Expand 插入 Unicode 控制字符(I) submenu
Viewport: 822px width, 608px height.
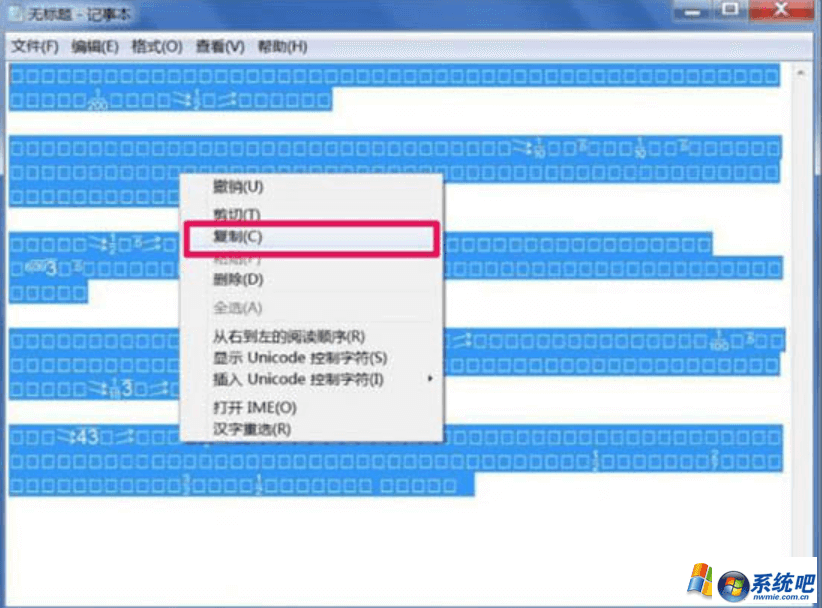311,379
